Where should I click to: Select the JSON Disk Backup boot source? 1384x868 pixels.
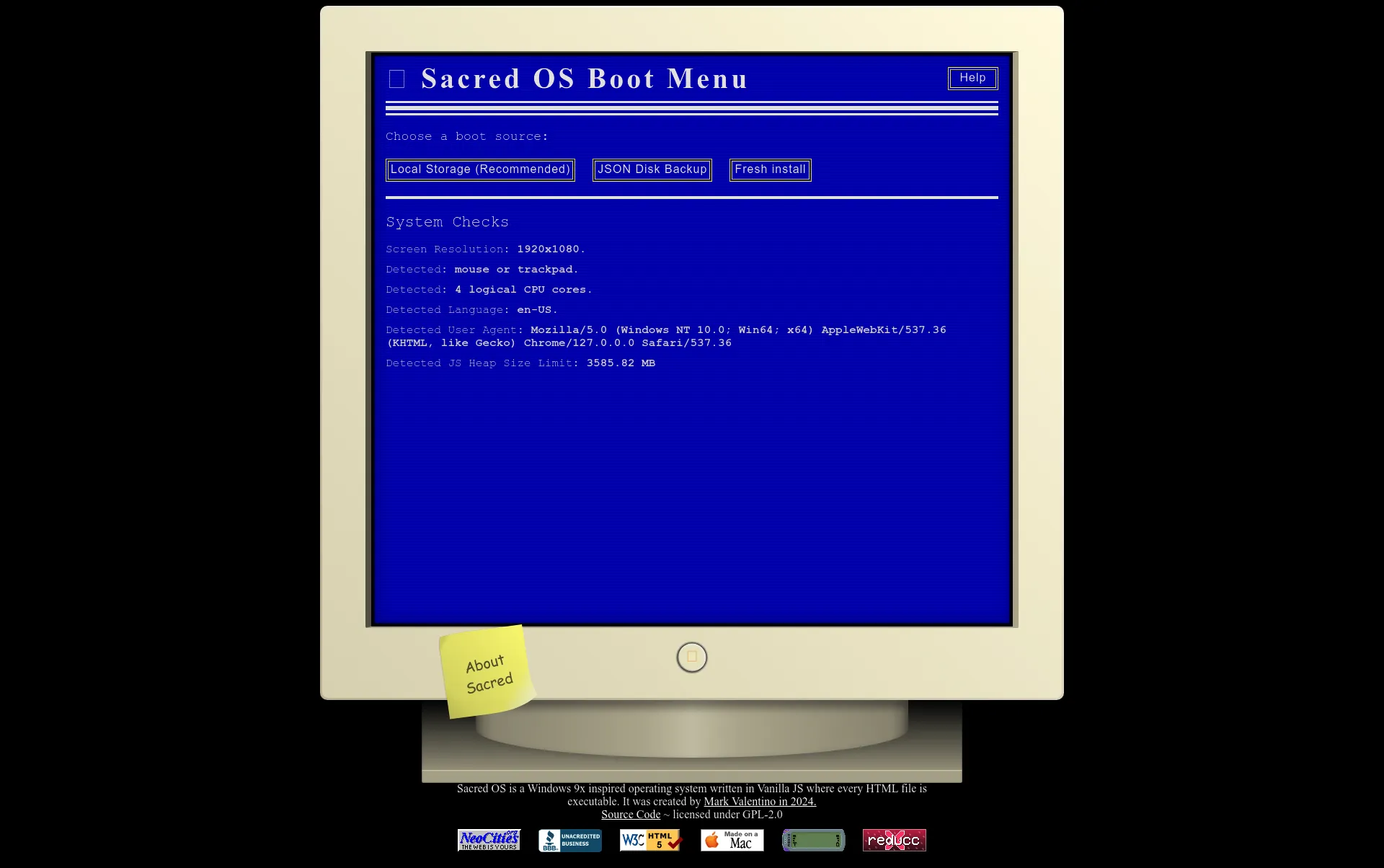click(x=651, y=169)
